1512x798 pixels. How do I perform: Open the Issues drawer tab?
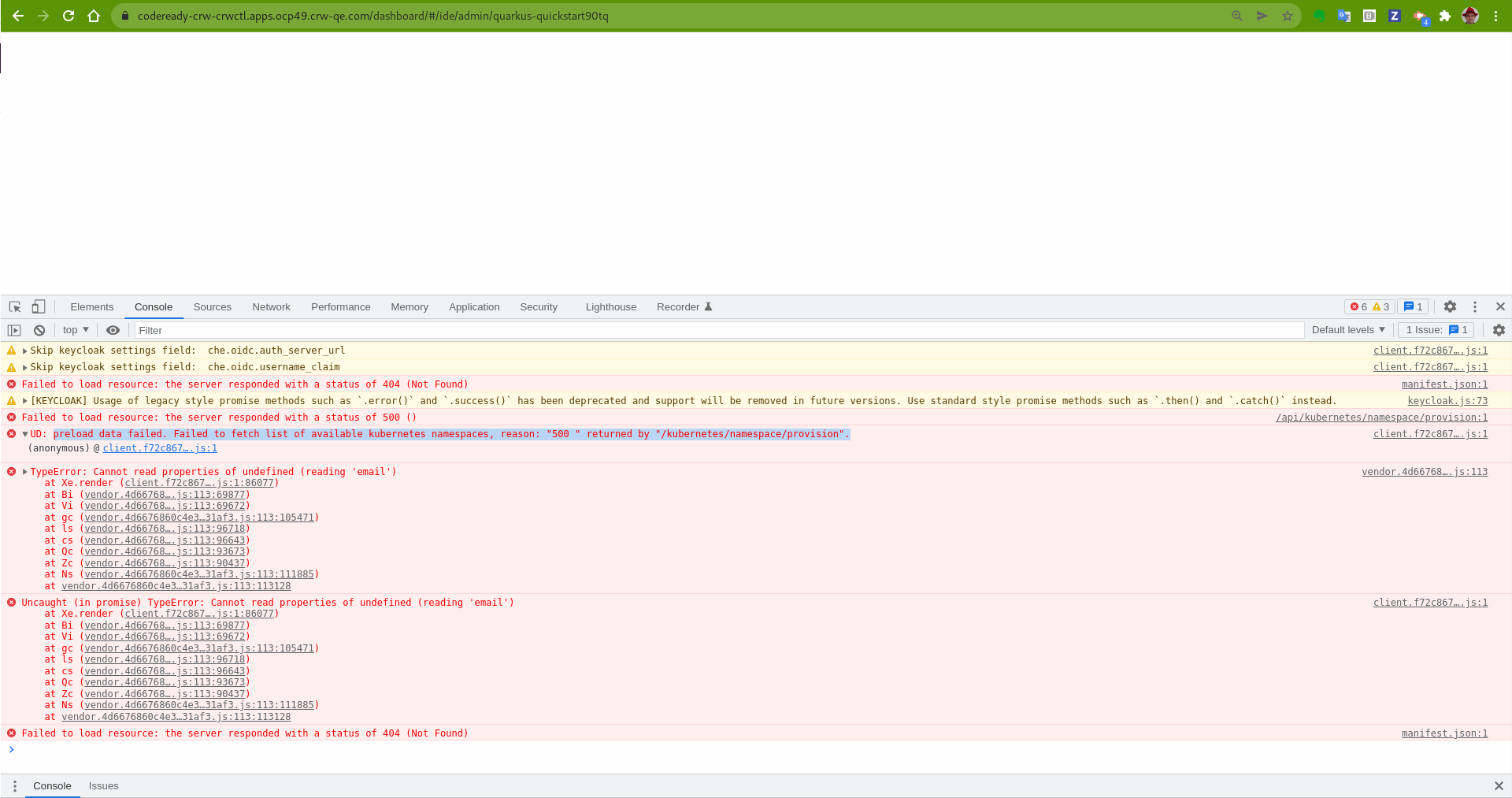pos(103,785)
